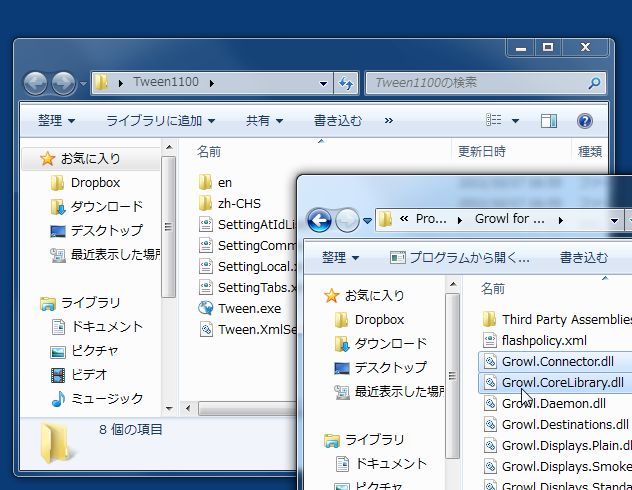Open the ライブラリに追加 dropdown
Viewport: 632px width, 490px height.
point(160,120)
